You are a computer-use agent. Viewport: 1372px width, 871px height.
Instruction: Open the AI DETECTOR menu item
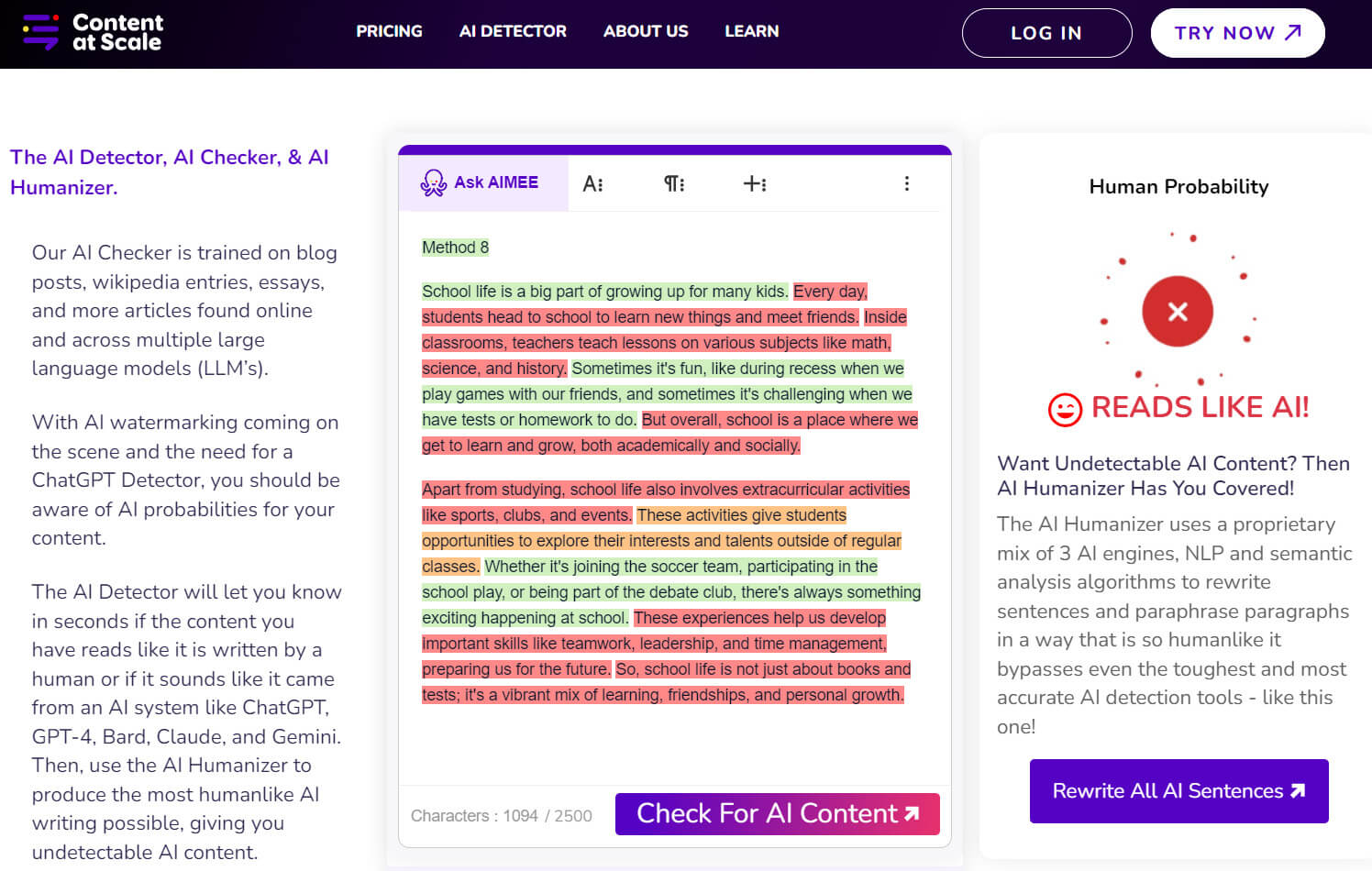pyautogui.click(x=513, y=31)
